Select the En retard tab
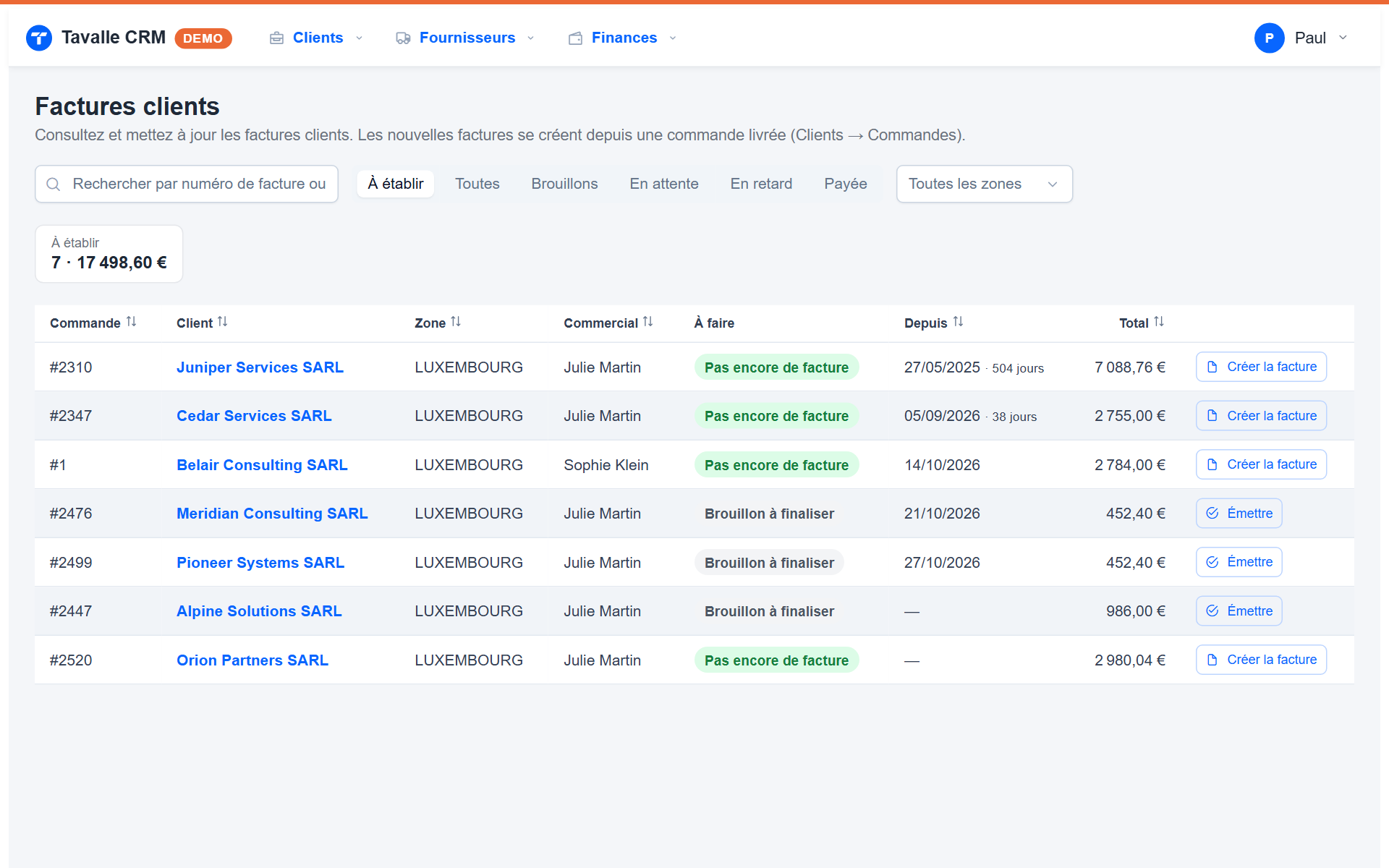This screenshot has width=1389, height=868. pyautogui.click(x=761, y=184)
